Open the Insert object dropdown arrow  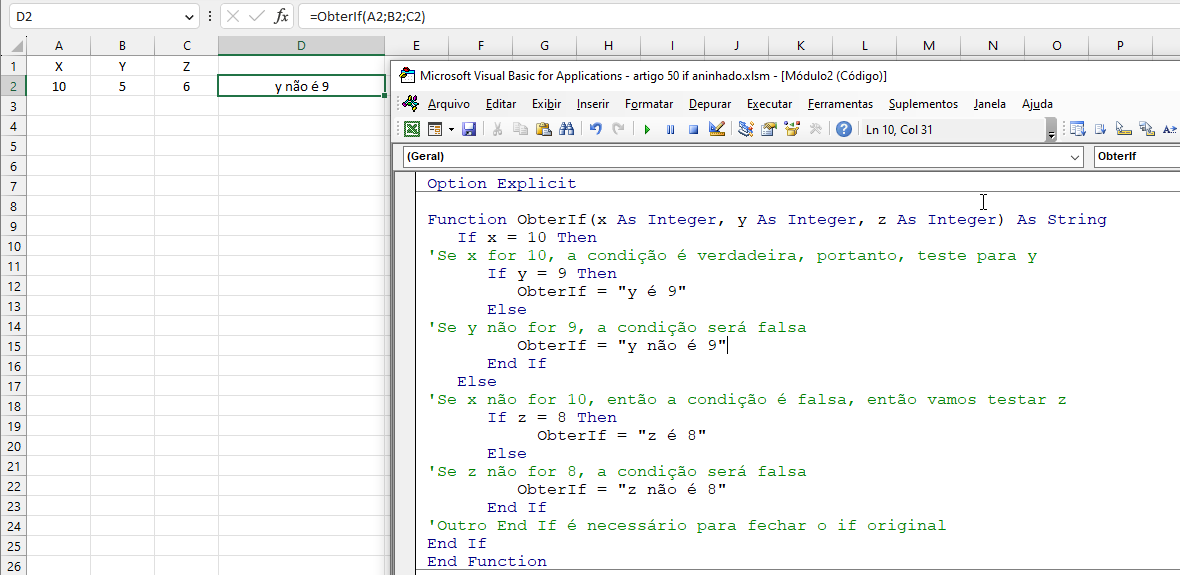click(x=451, y=129)
